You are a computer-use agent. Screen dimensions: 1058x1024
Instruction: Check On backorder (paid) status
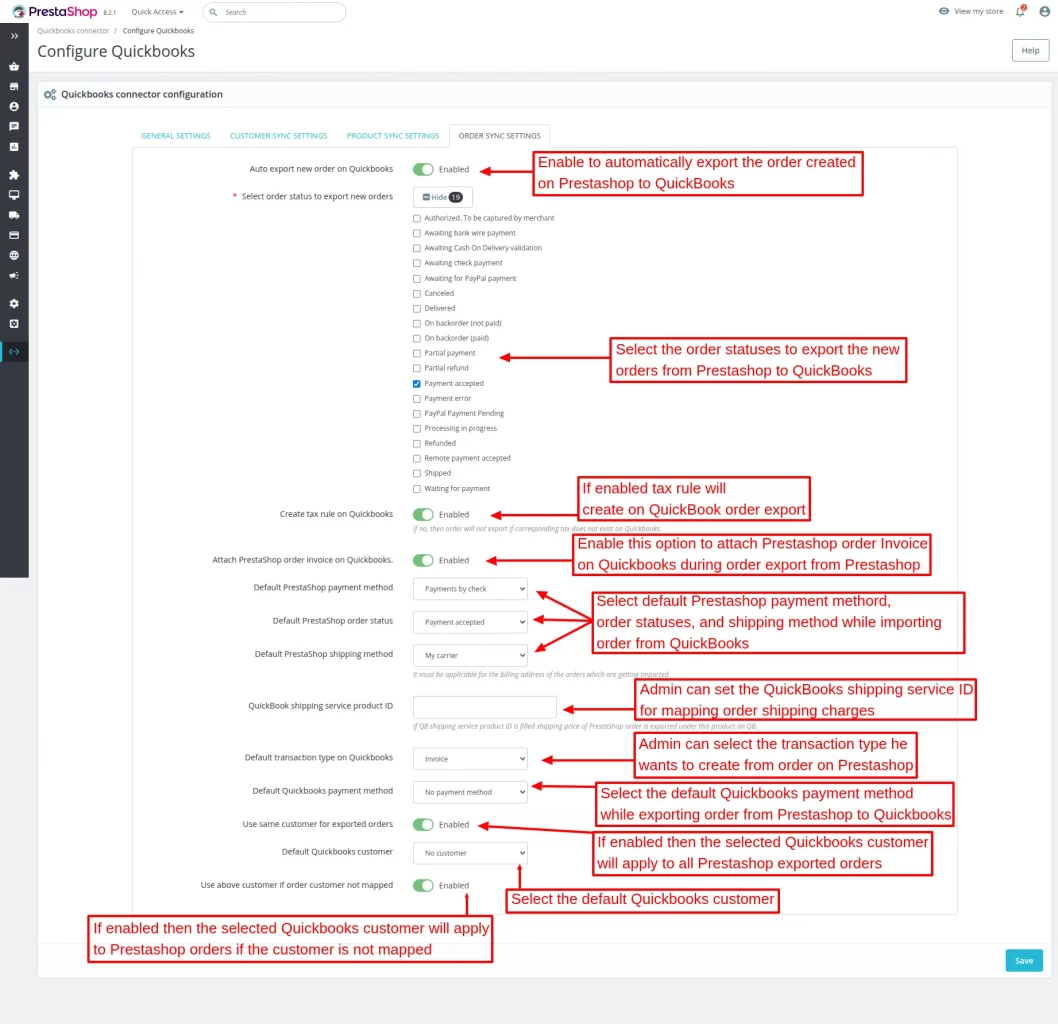pos(416,339)
